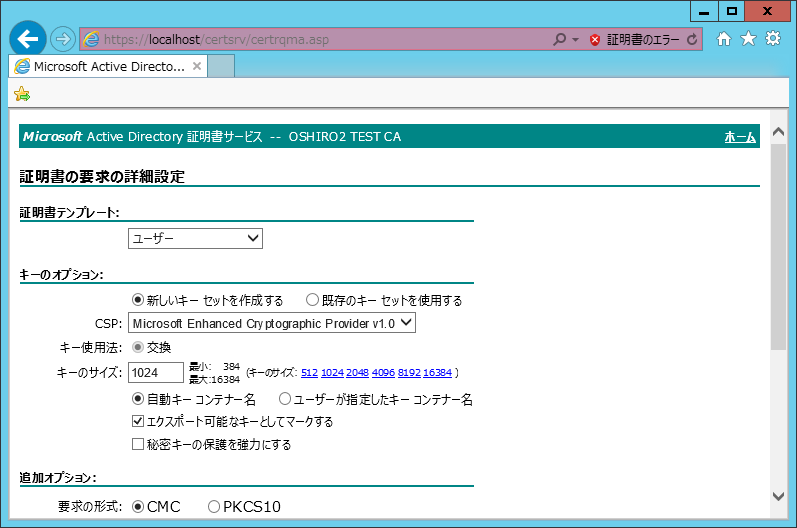Viewport: 797px width, 528px height.
Task: Select 新しいキー セットを作成する radio
Action: pyautogui.click(x=138, y=300)
